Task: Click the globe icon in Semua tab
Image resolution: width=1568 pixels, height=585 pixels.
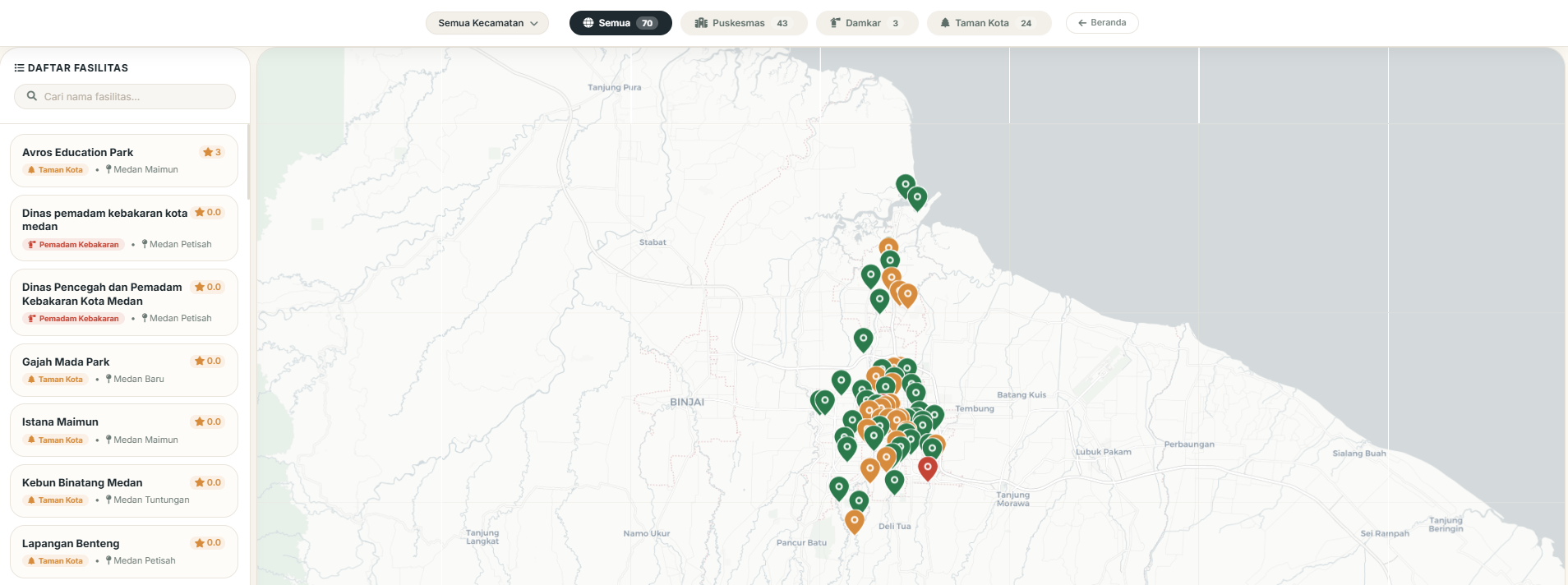Action: click(x=588, y=23)
